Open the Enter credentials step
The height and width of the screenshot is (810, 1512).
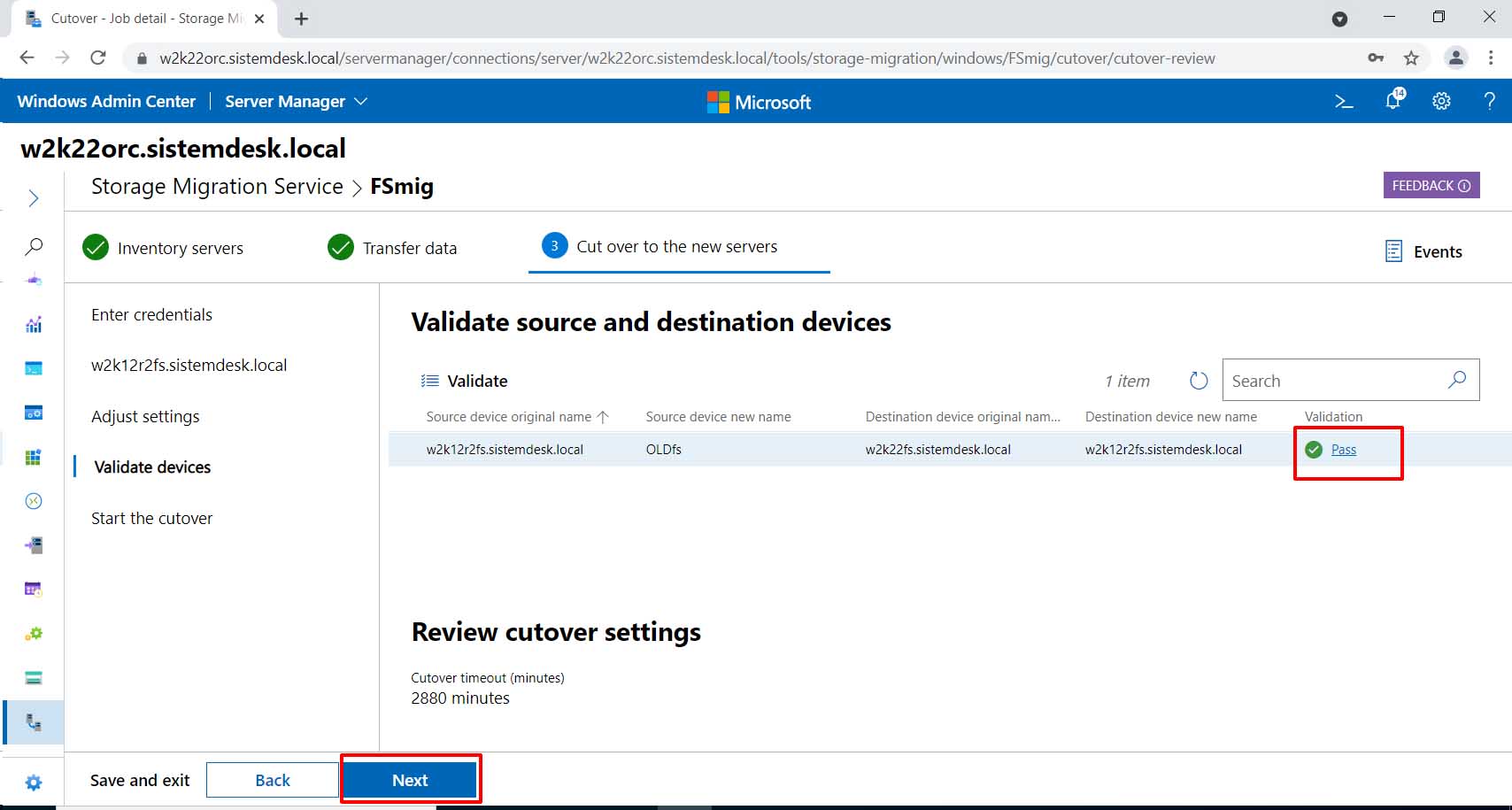[151, 315]
